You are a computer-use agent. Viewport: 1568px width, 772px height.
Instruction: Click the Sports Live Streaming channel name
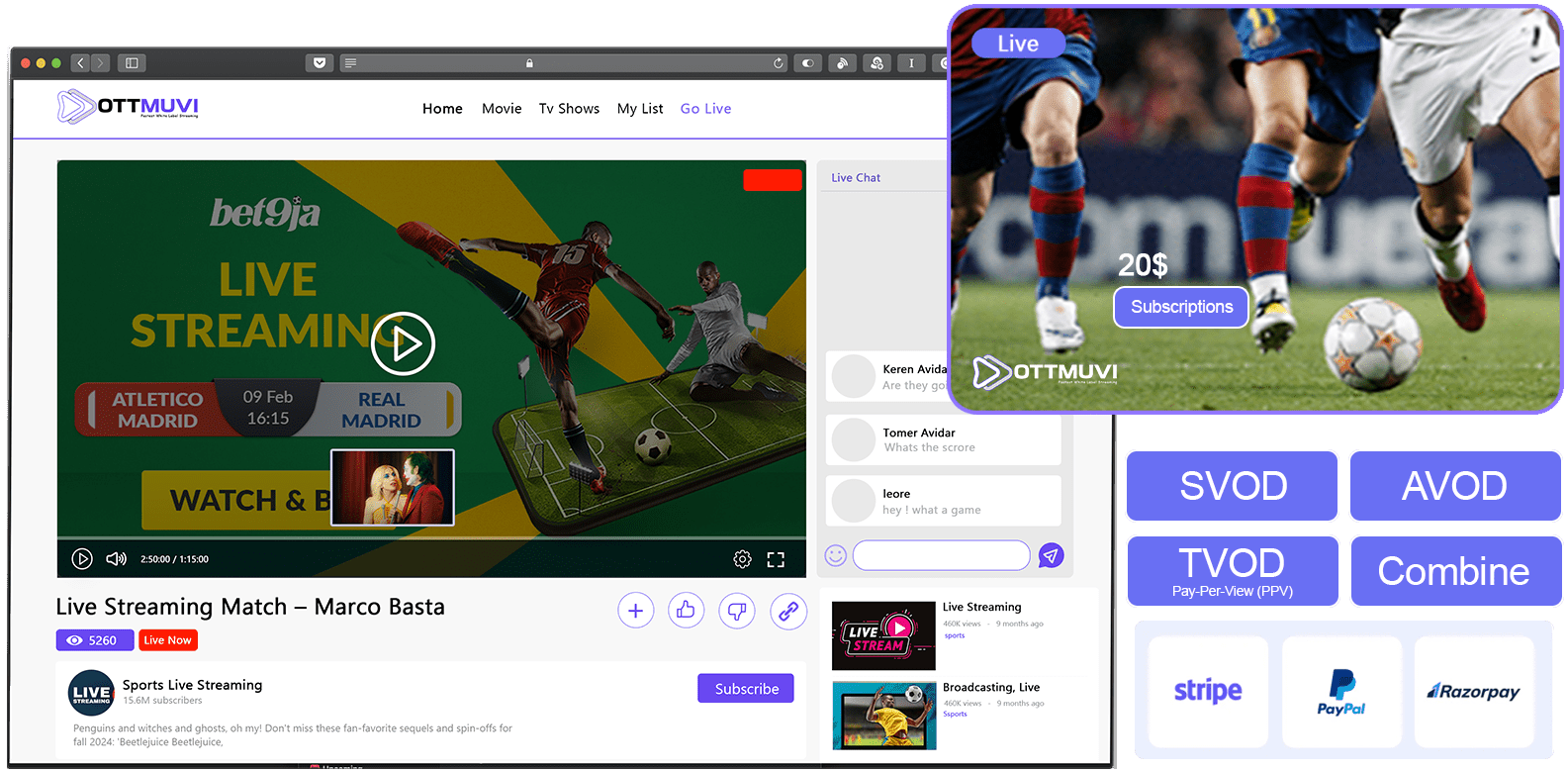[193, 685]
